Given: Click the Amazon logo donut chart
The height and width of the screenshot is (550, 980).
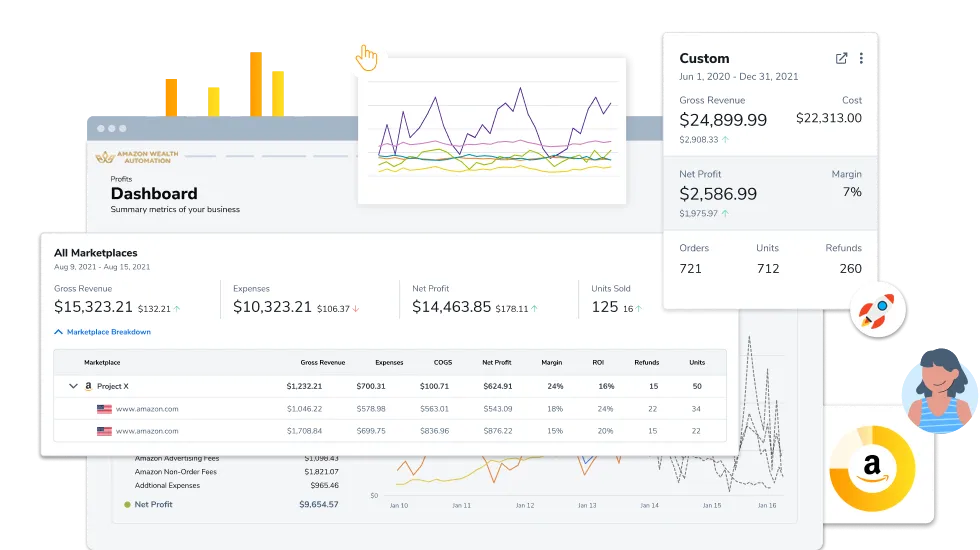Looking at the screenshot, I should (x=872, y=468).
